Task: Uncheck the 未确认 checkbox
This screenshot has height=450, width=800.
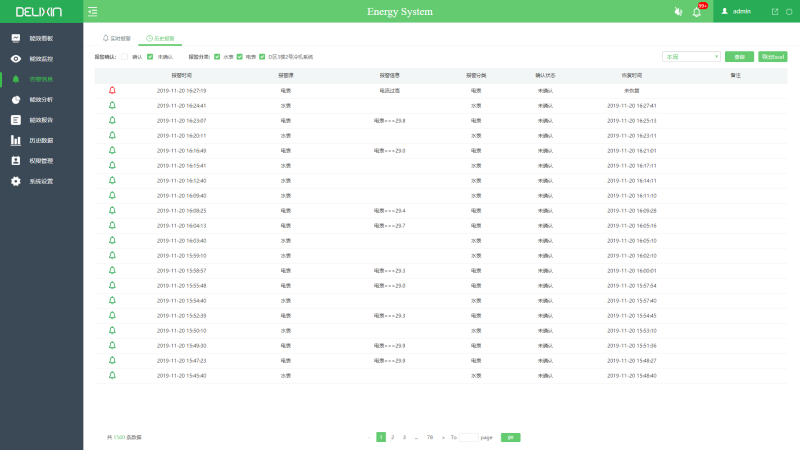Action: point(150,57)
